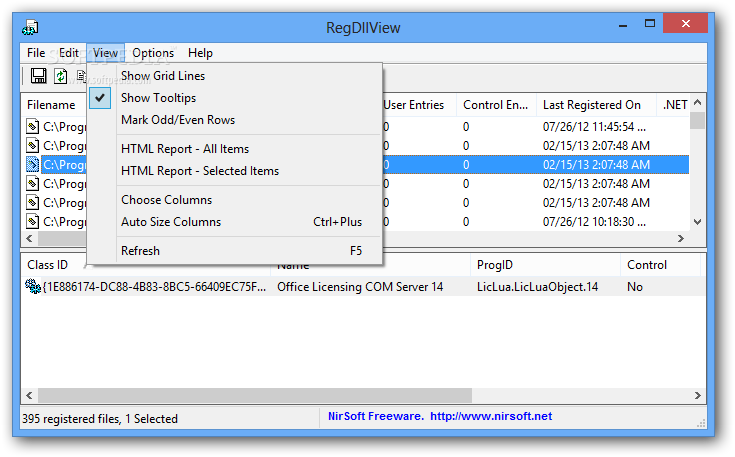Open the Options menu
The image size is (735, 457).
(153, 52)
